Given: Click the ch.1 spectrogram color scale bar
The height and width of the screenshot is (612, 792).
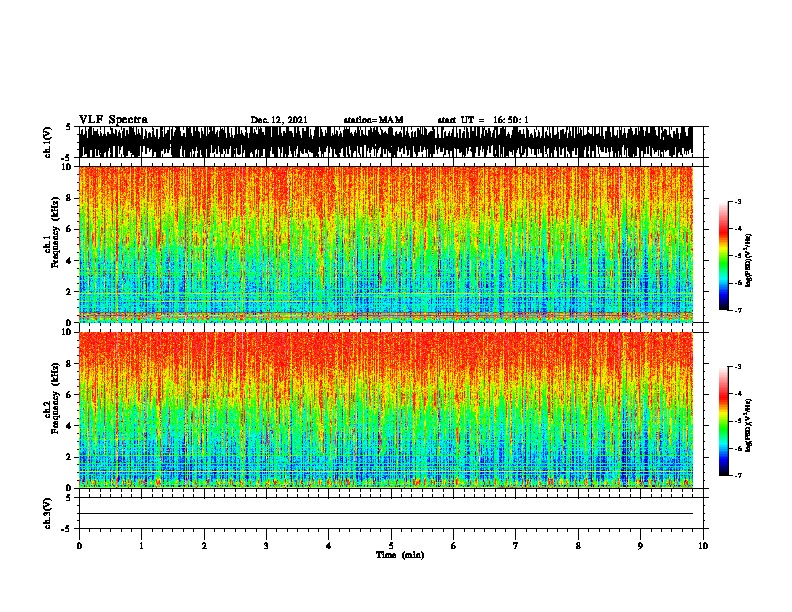Looking at the screenshot, I should click(x=724, y=256).
